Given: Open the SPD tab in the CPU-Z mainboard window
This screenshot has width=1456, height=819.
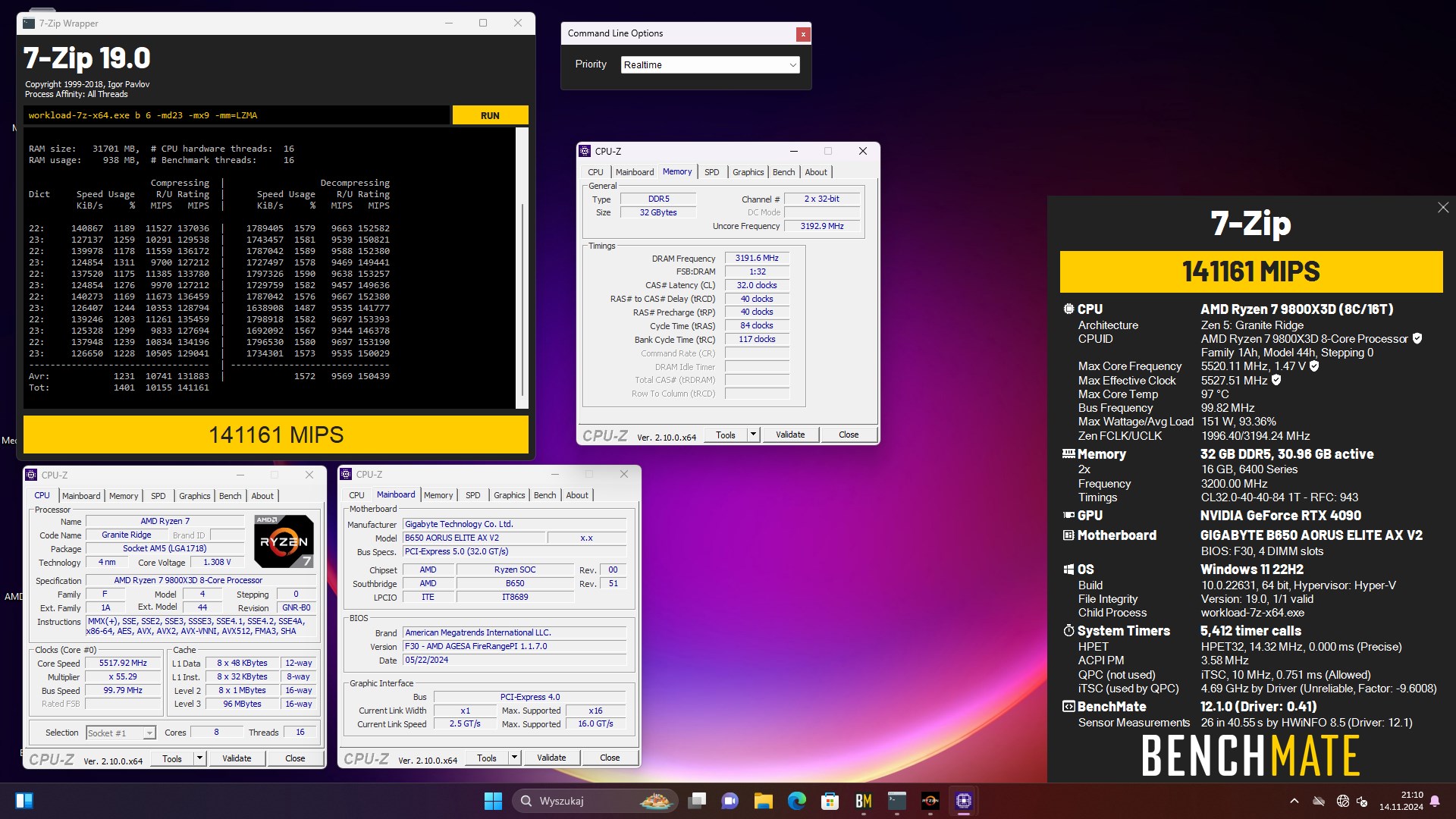Looking at the screenshot, I should click(x=472, y=495).
